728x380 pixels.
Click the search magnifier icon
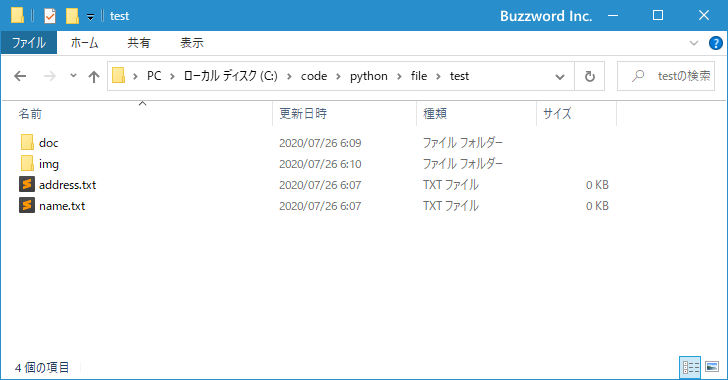638,75
